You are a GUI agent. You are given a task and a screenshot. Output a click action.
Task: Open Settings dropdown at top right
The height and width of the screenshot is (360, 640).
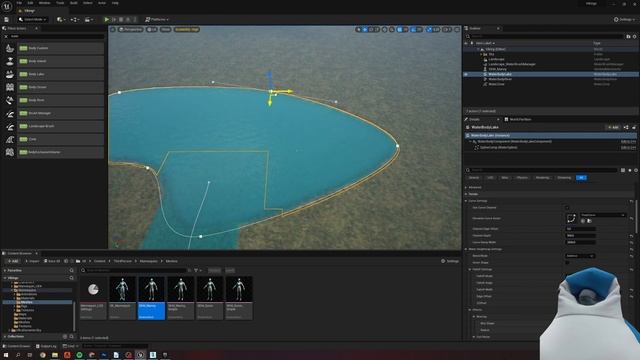pyautogui.click(x=625, y=19)
